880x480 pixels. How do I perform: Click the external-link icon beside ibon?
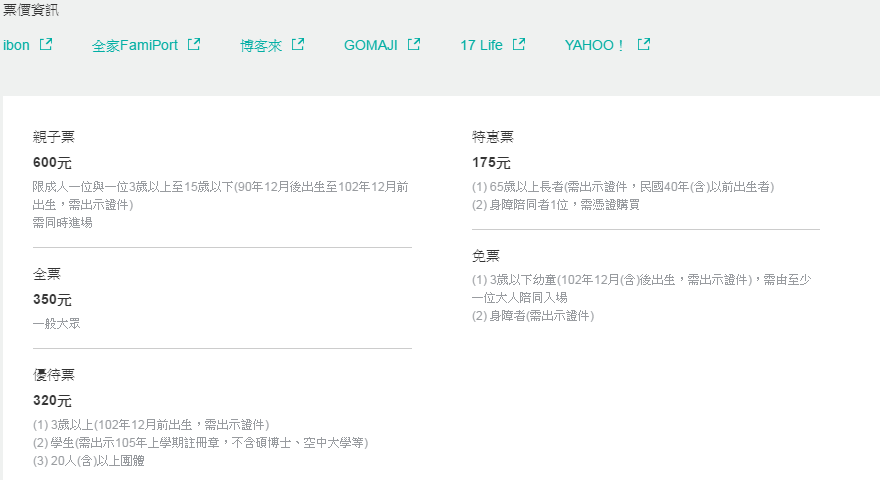tap(46, 44)
